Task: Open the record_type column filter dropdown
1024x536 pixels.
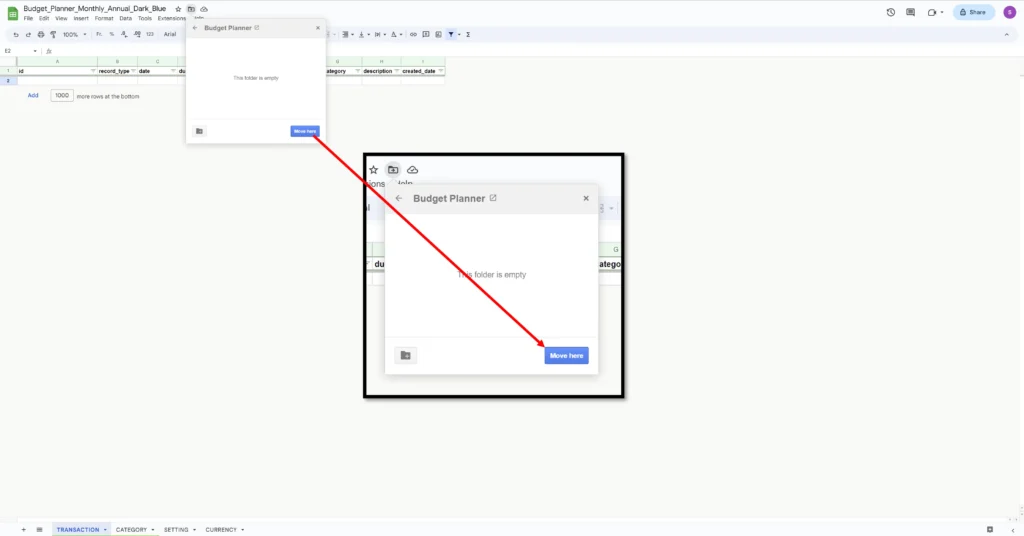Action: tap(133, 72)
